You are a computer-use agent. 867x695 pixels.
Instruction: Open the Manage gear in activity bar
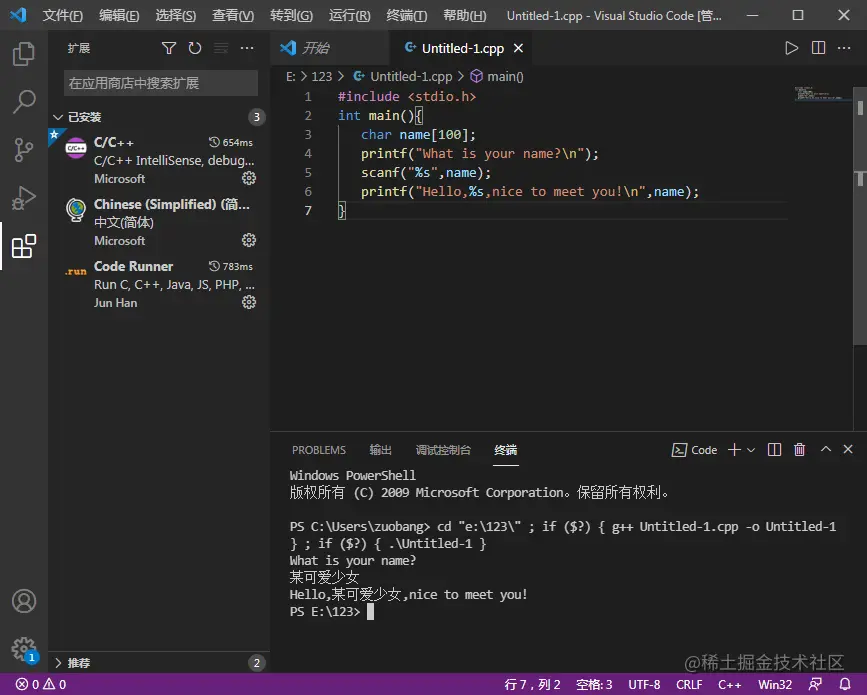[24, 648]
